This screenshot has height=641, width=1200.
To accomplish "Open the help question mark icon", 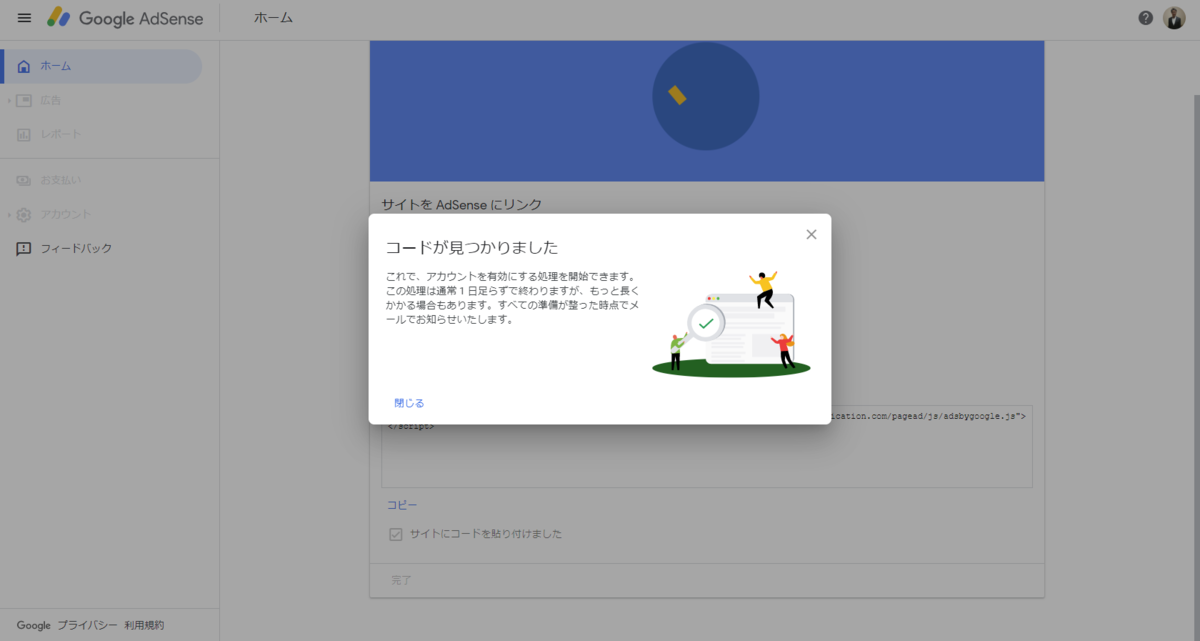I will [x=1146, y=18].
